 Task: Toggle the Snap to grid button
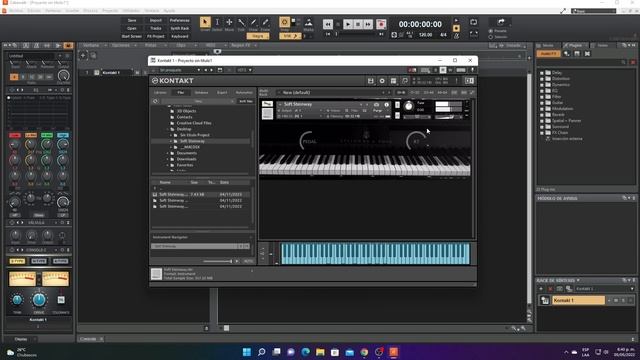pos(284,22)
